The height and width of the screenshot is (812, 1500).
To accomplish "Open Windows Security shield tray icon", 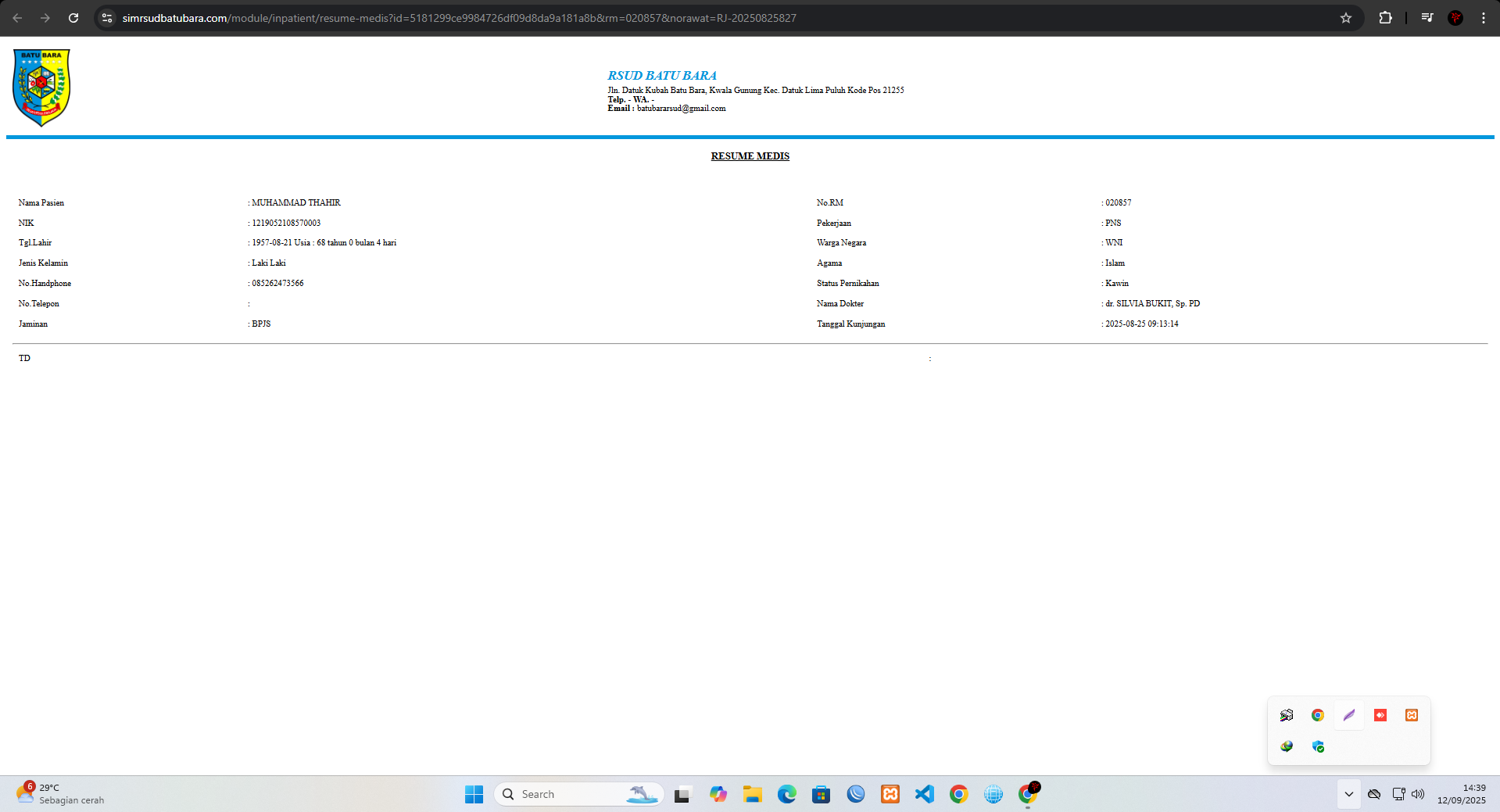I will (1318, 746).
